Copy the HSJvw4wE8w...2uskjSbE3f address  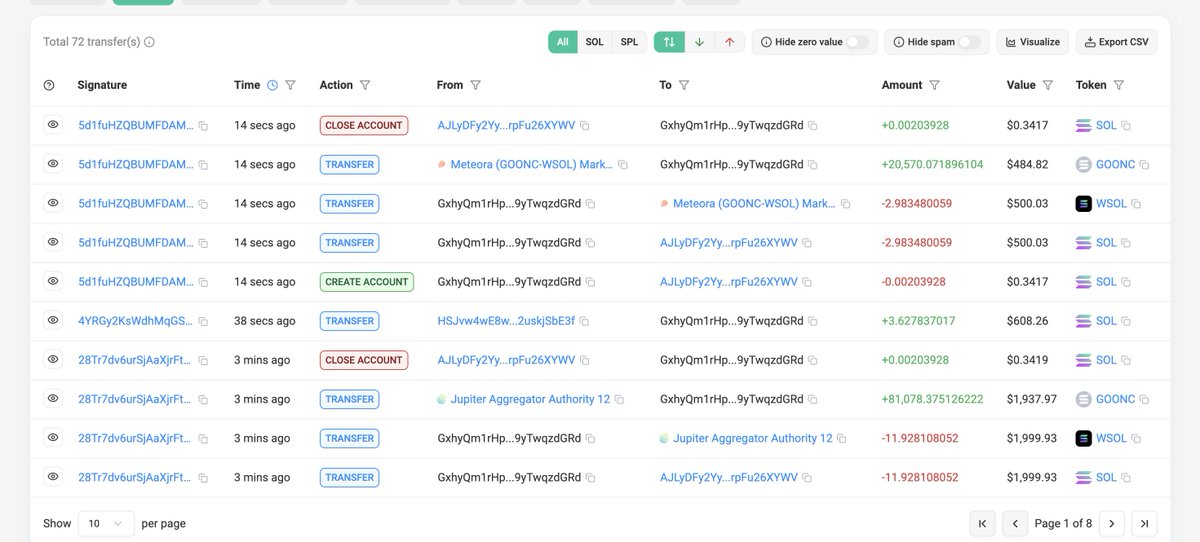coord(584,321)
